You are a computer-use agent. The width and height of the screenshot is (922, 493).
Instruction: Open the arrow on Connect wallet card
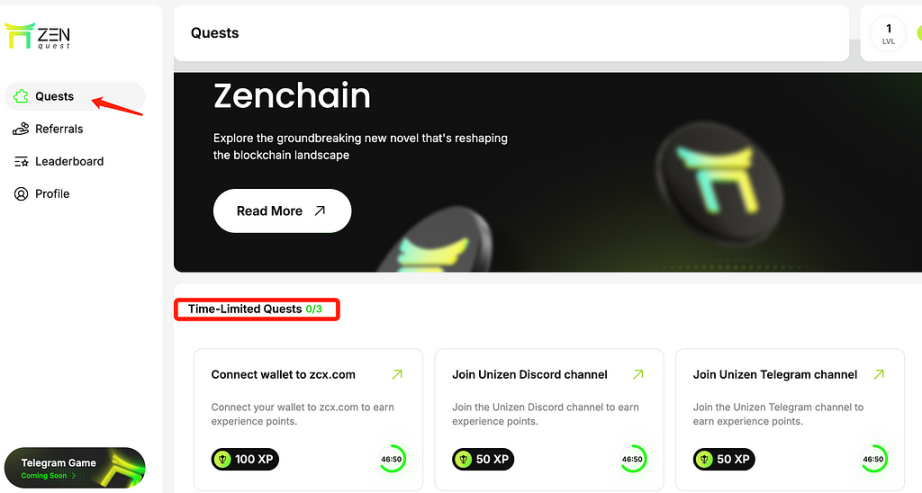point(397,374)
